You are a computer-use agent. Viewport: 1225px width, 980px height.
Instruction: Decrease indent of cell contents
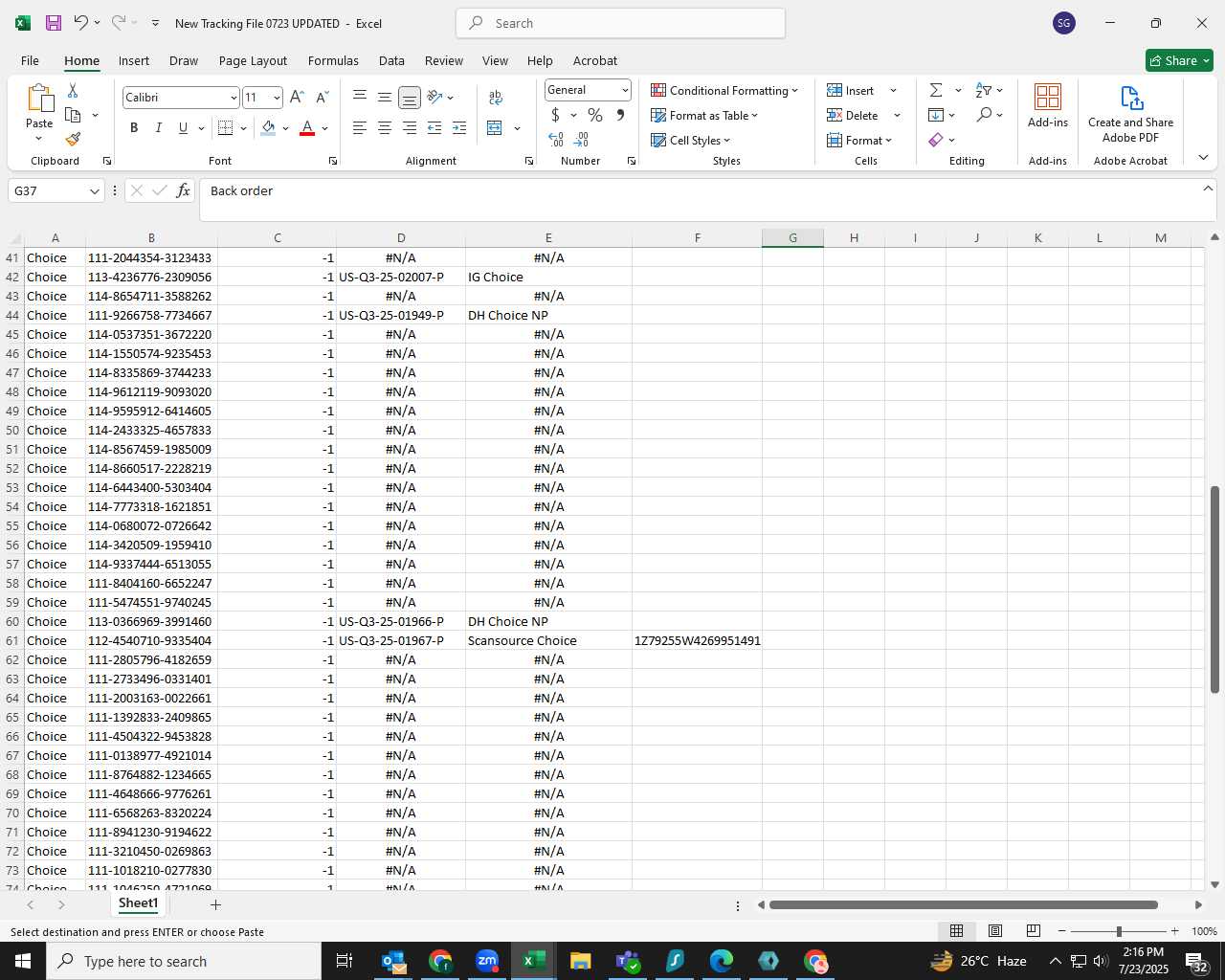[x=434, y=128]
